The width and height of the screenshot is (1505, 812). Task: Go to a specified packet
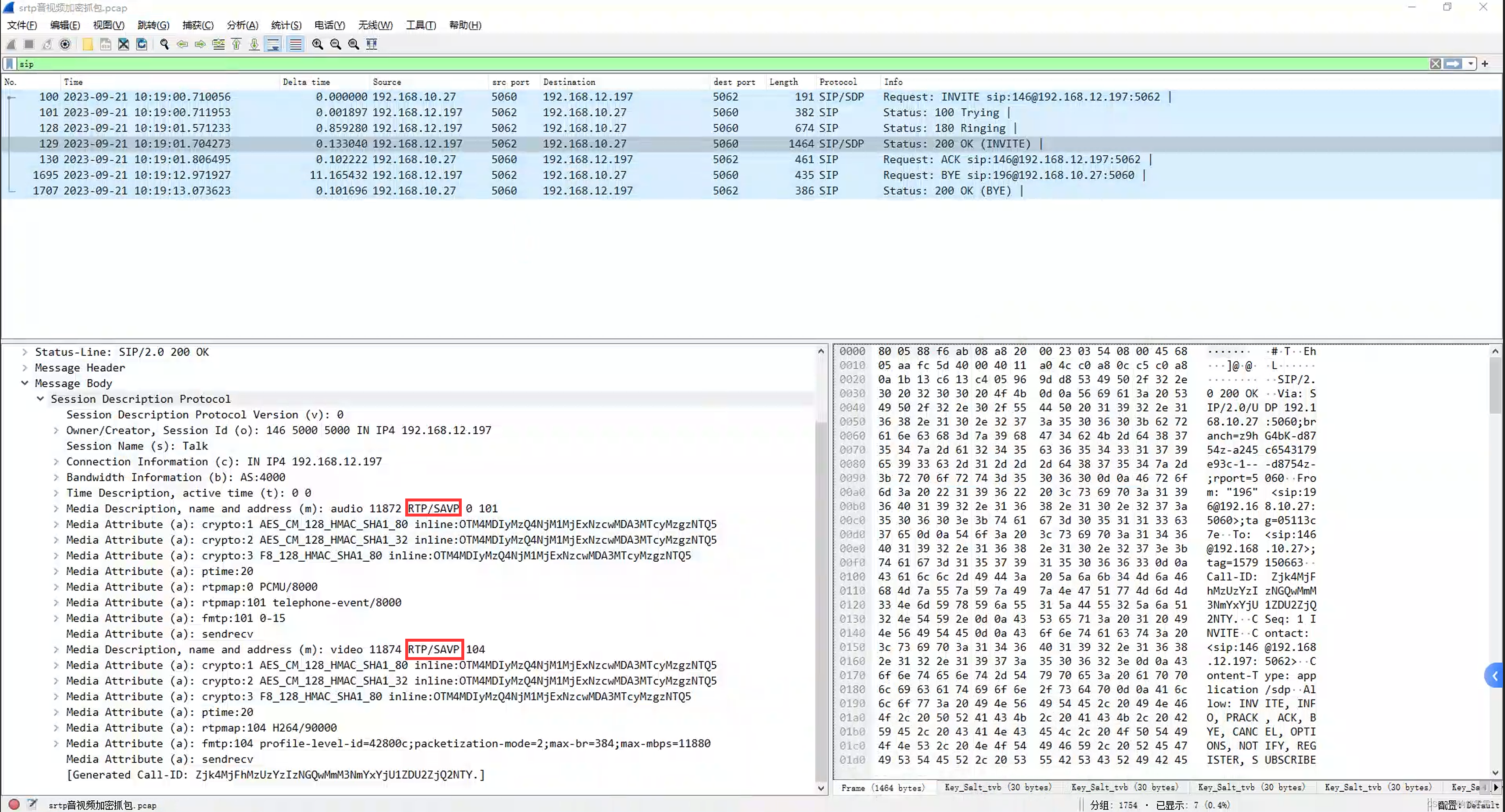click(219, 44)
